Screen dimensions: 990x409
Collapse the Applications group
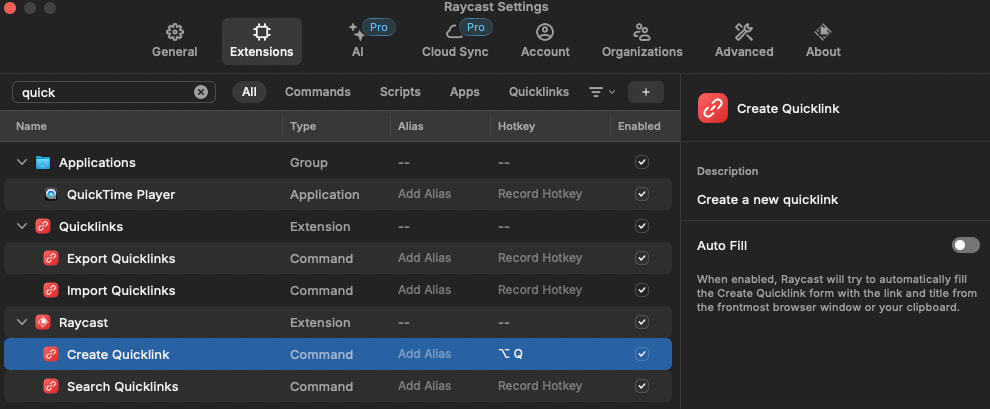coord(22,162)
